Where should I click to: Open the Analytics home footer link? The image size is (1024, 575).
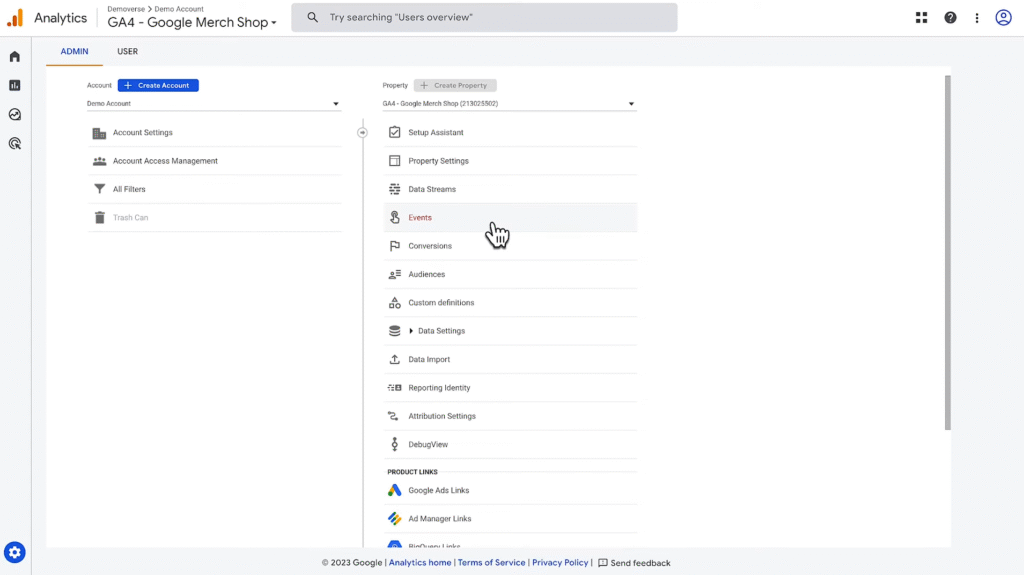click(x=420, y=563)
